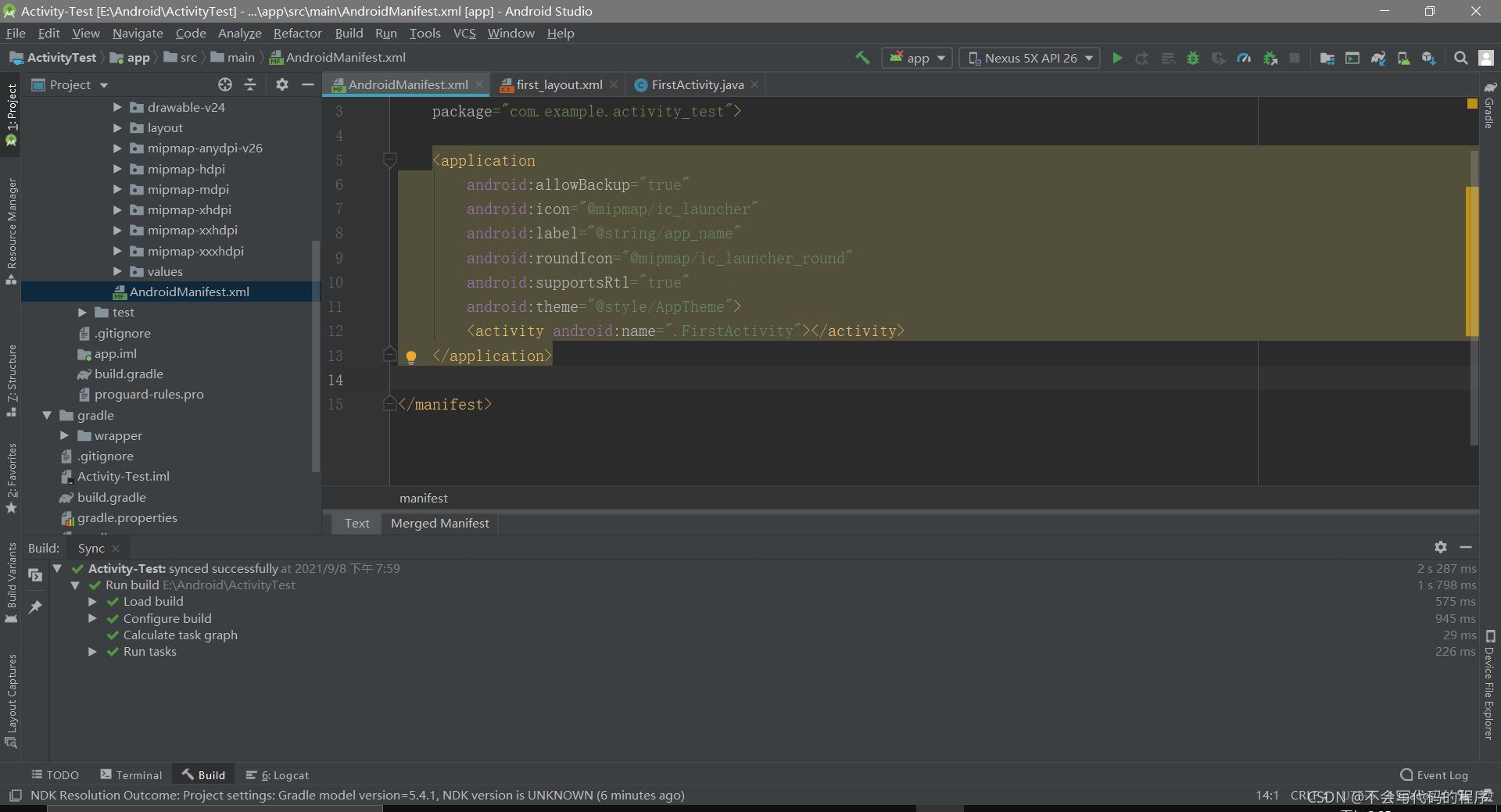This screenshot has width=1501, height=812.
Task: Click the Search Everywhere magnifier icon
Action: tap(1460, 58)
